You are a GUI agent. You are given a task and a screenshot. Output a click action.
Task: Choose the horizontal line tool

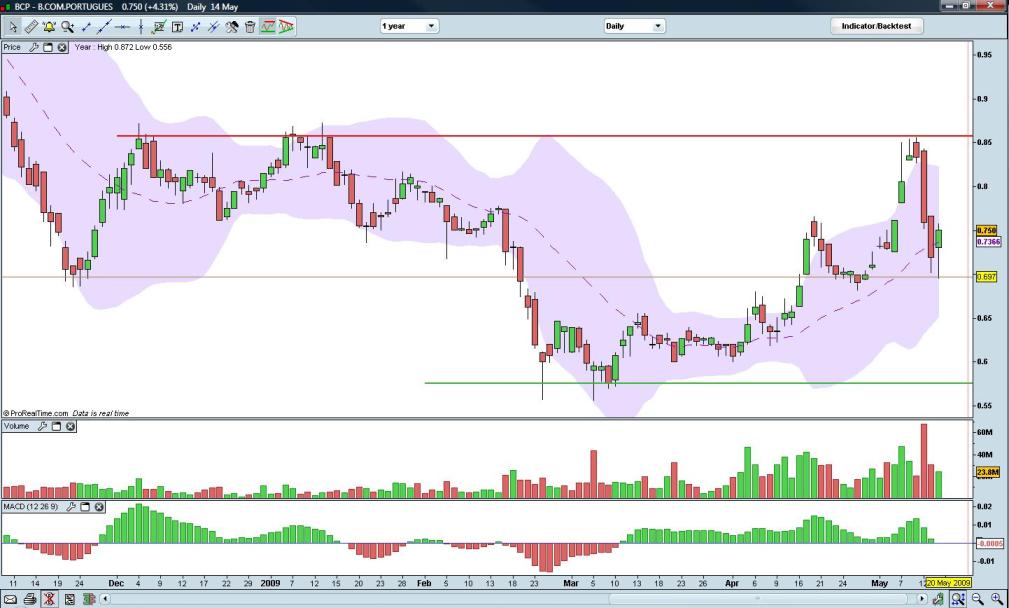(x=122, y=26)
